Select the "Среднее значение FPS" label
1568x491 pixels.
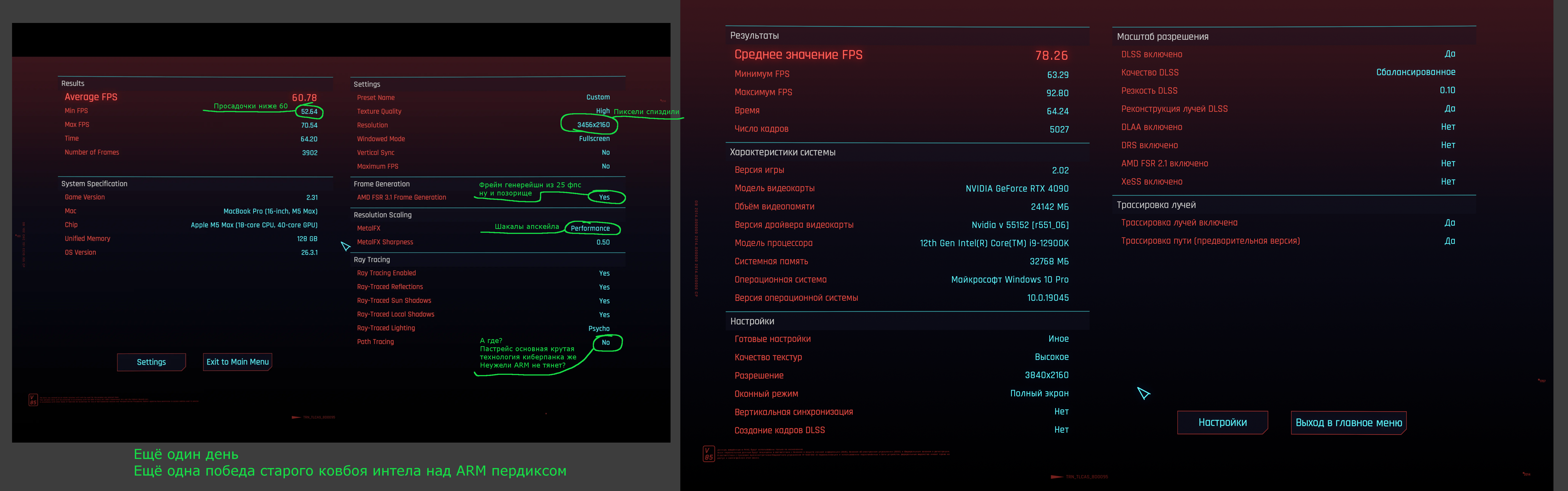pos(799,55)
